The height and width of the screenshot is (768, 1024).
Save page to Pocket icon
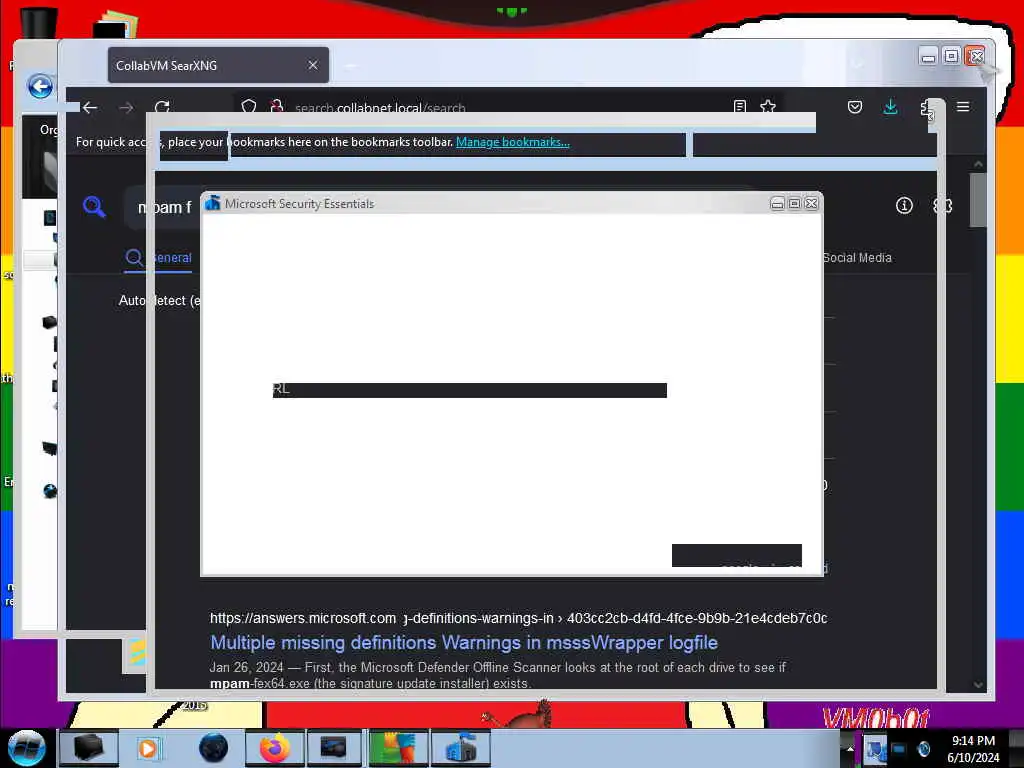(855, 107)
